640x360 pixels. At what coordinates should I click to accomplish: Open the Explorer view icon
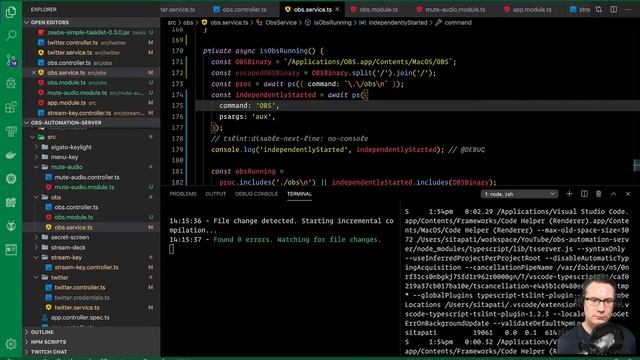pos(11,12)
